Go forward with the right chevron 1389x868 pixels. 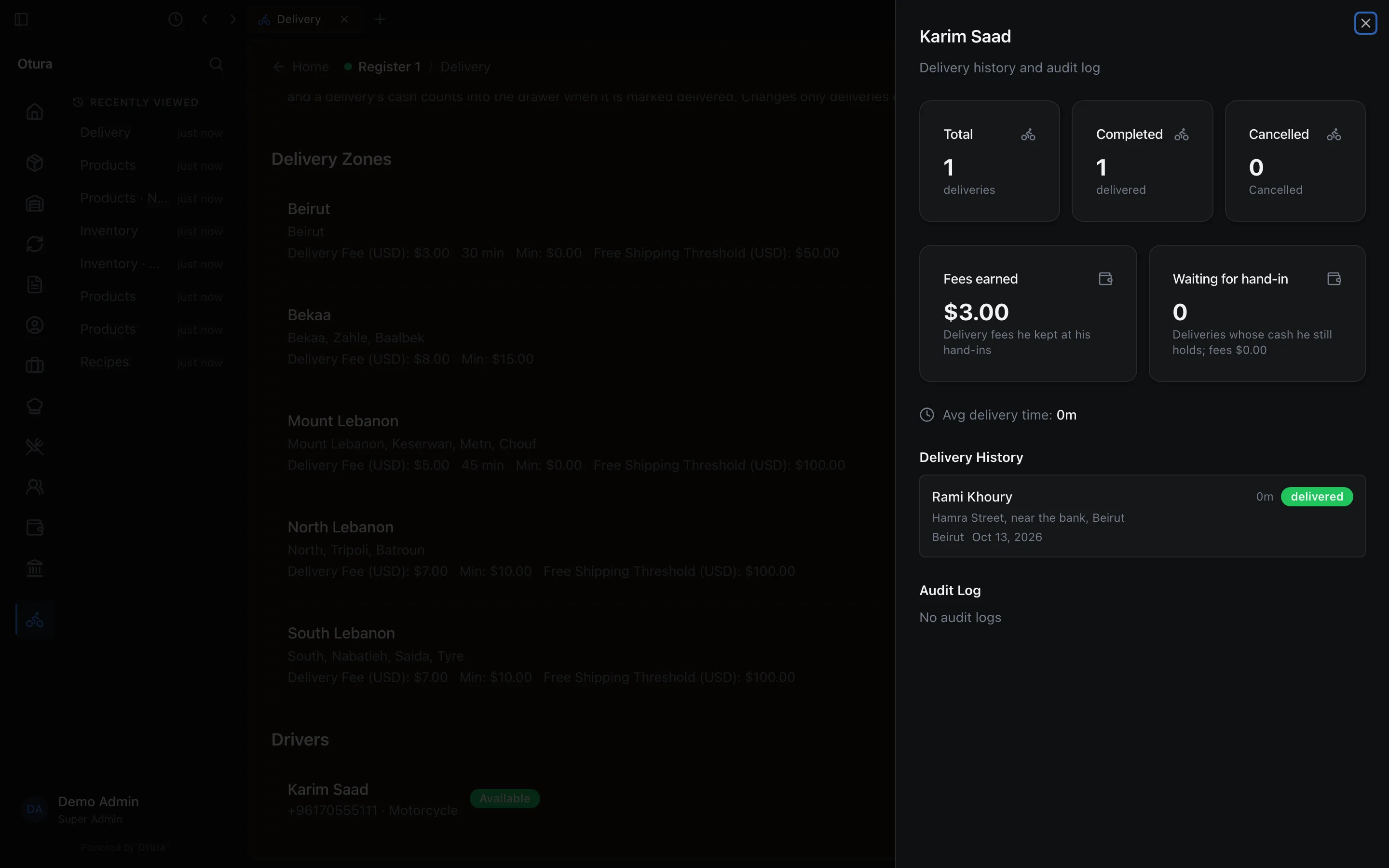point(233,19)
